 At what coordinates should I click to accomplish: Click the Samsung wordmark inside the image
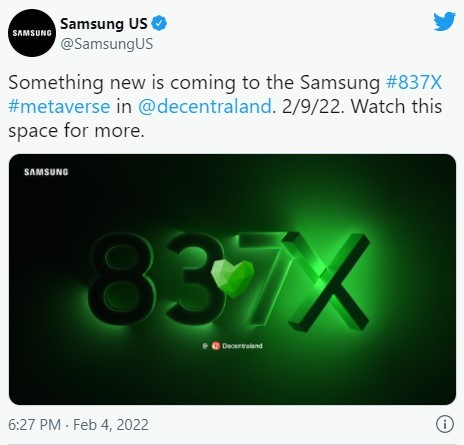(46, 172)
